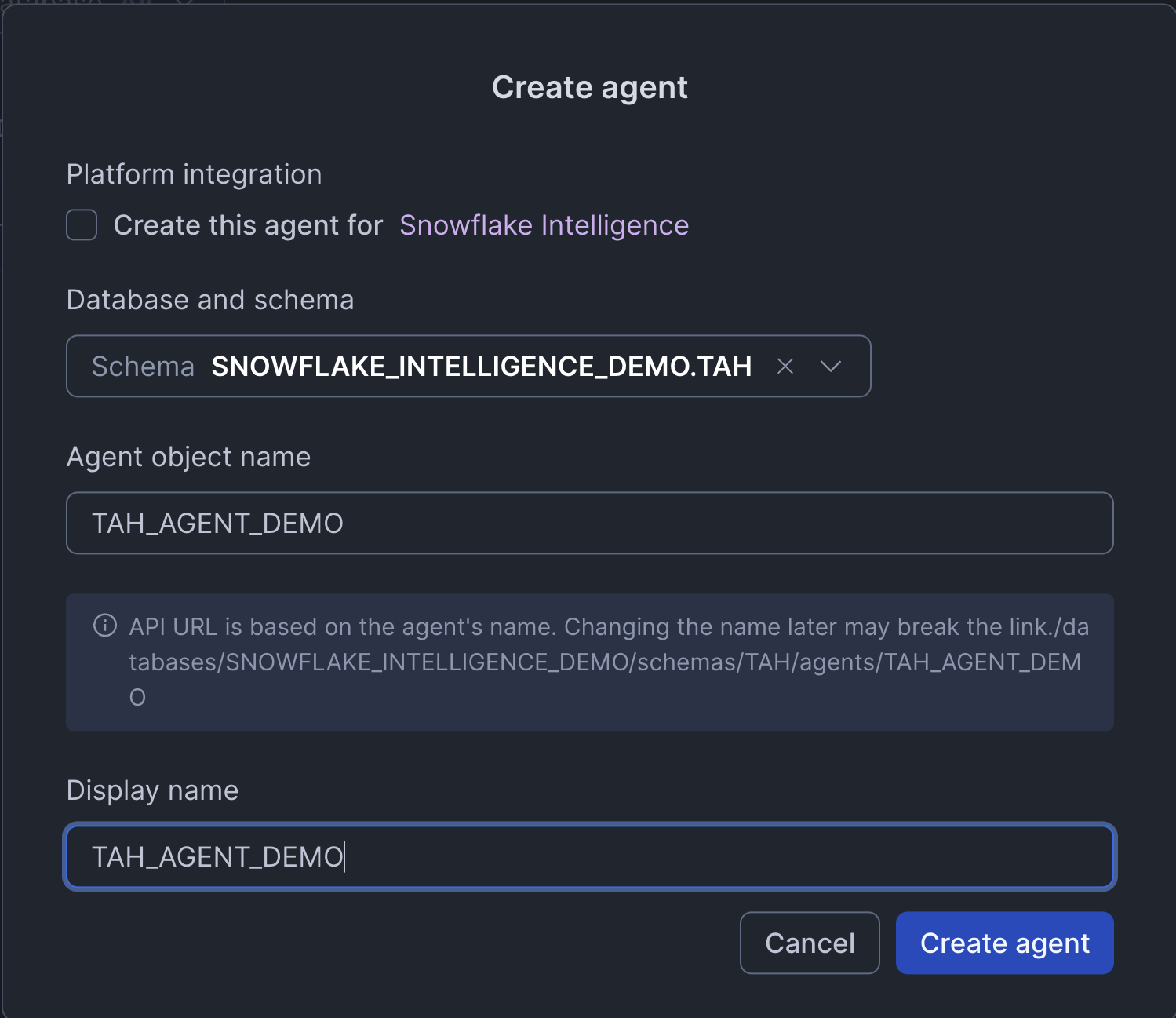Enable the Snowflake Intelligence agent checkbox
Image resolution: width=1176 pixels, height=1018 pixels.
click(82, 225)
